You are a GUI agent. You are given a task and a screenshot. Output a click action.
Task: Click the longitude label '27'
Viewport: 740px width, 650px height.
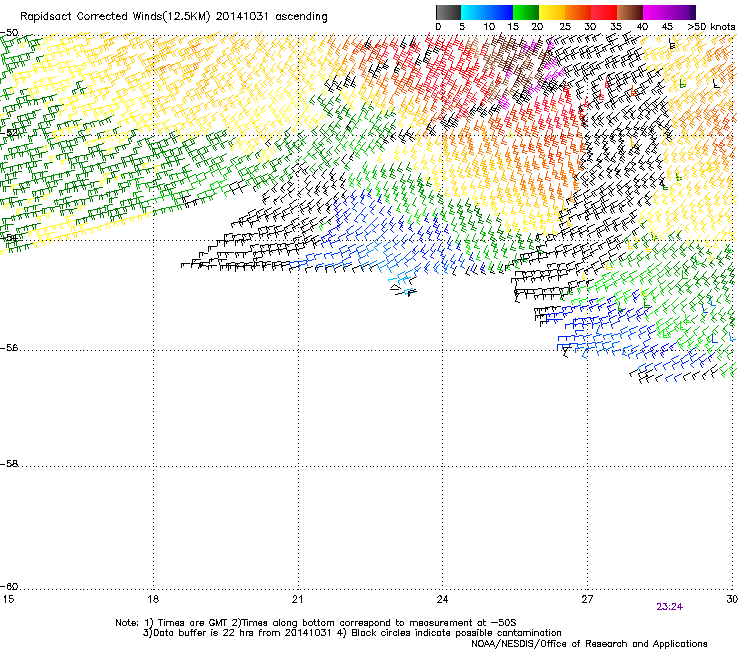point(587,599)
